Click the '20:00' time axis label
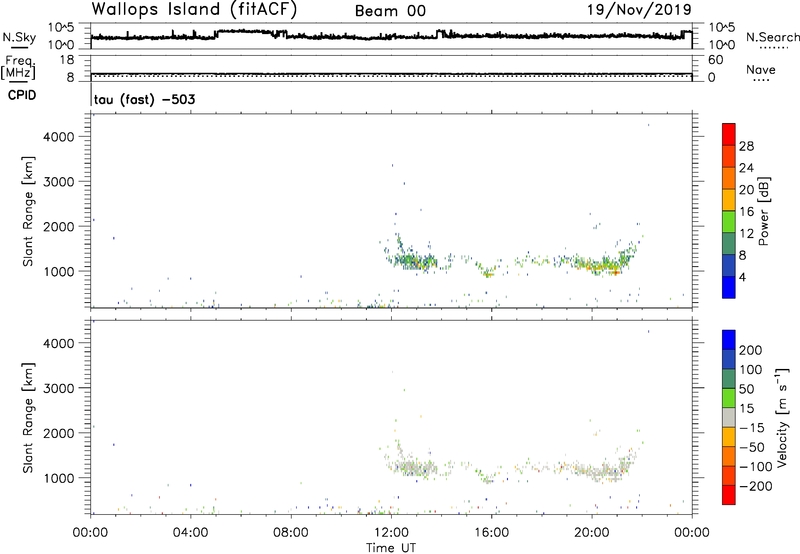This screenshot has height=554, width=800. click(592, 533)
